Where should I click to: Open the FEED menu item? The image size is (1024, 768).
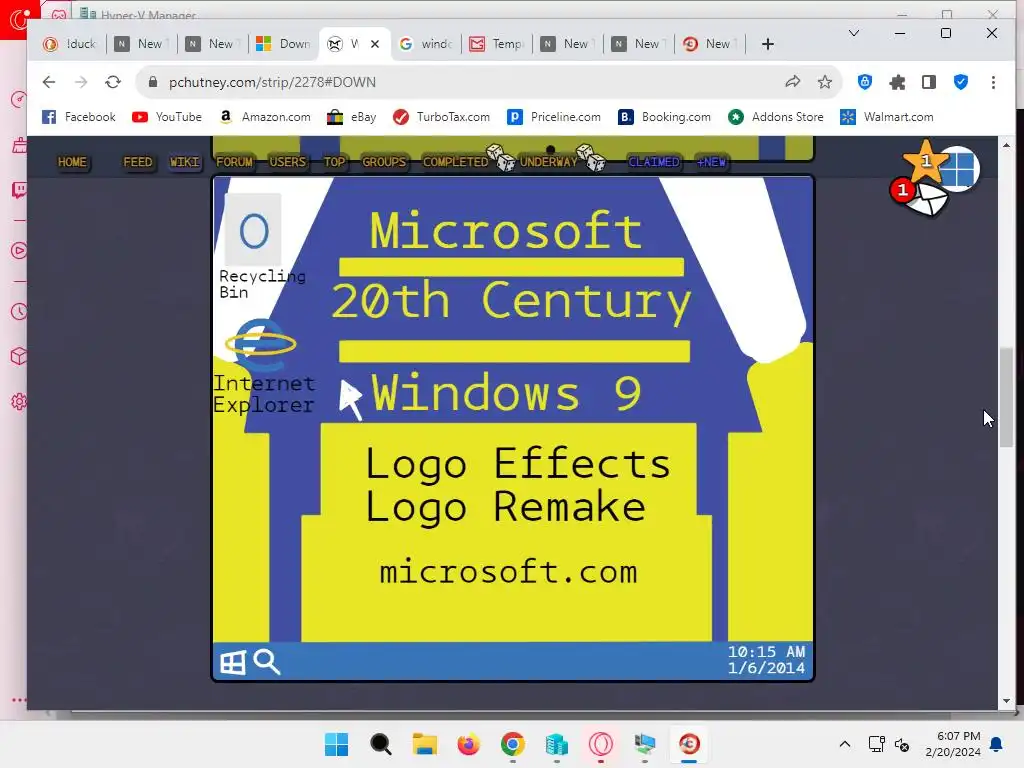(138, 162)
